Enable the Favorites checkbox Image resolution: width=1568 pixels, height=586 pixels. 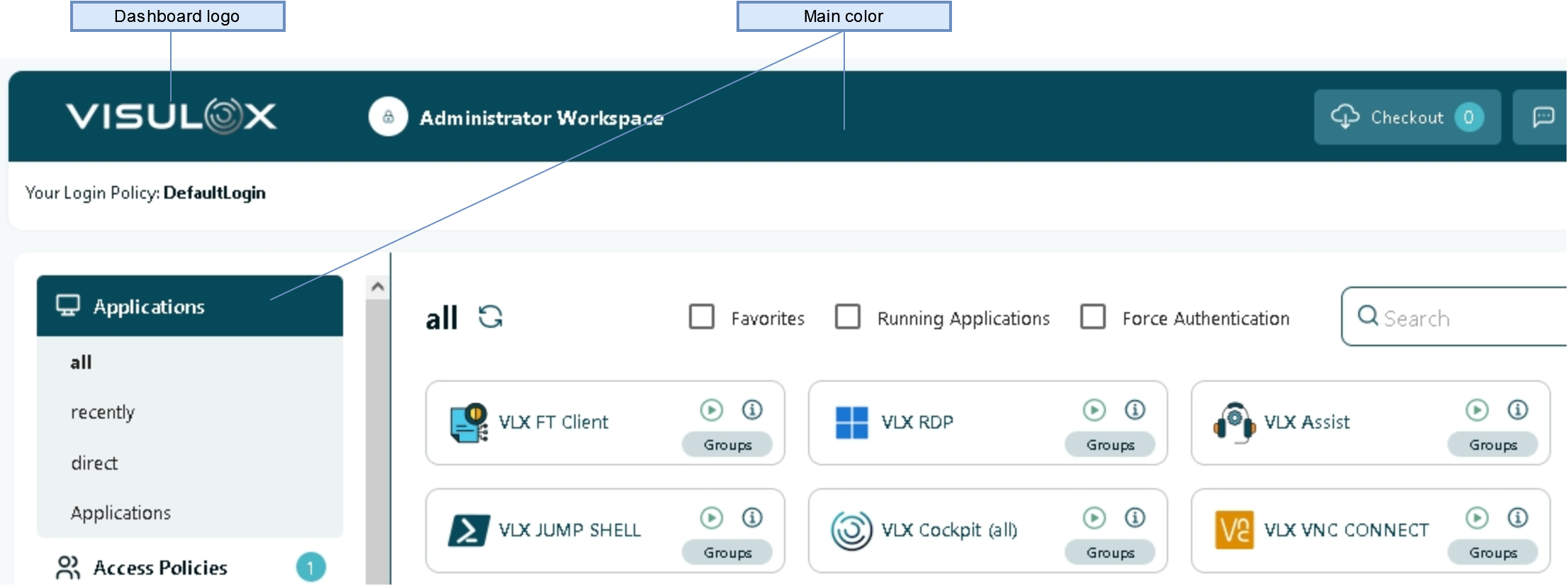point(702,316)
